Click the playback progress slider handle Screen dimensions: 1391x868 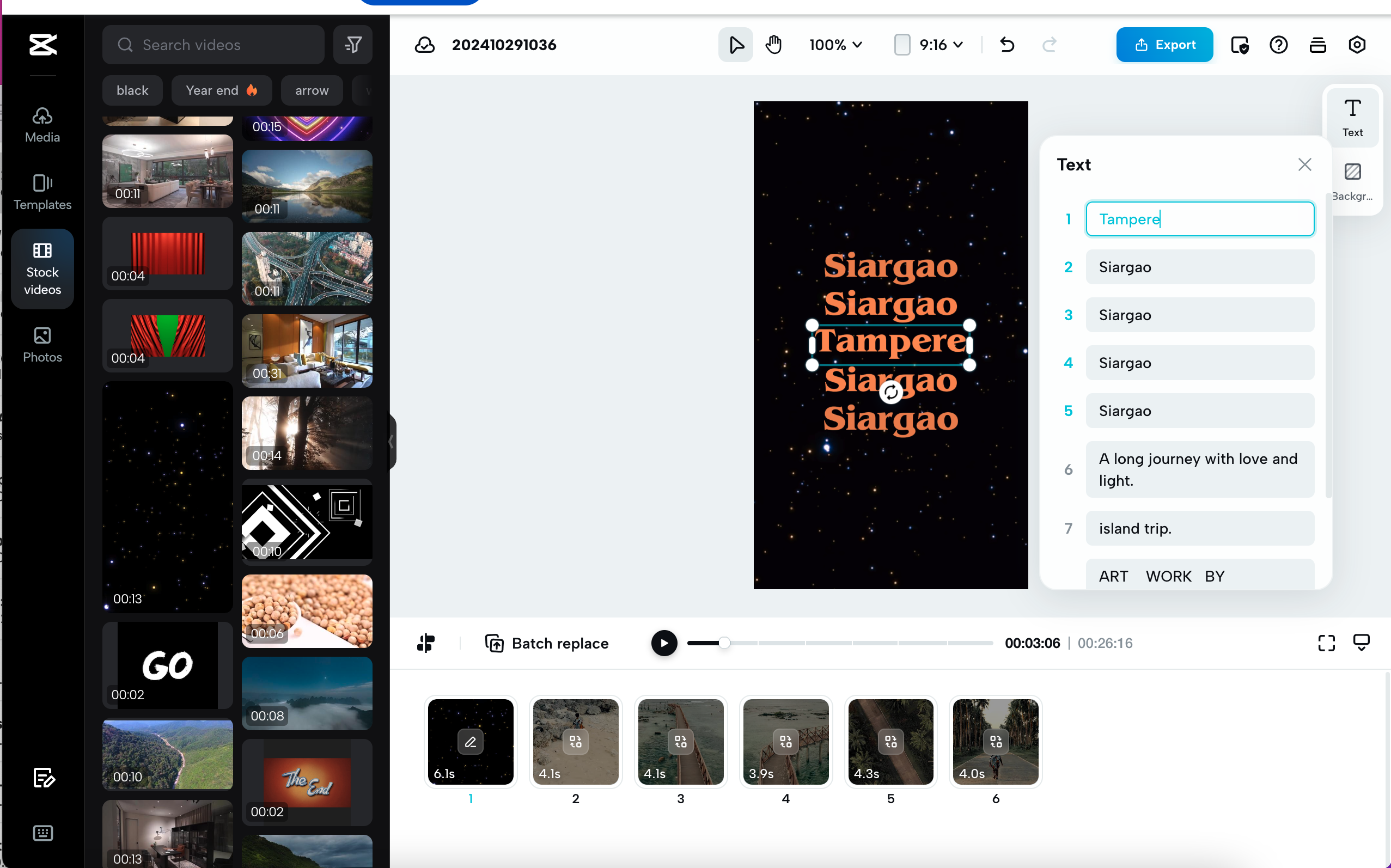tap(724, 643)
